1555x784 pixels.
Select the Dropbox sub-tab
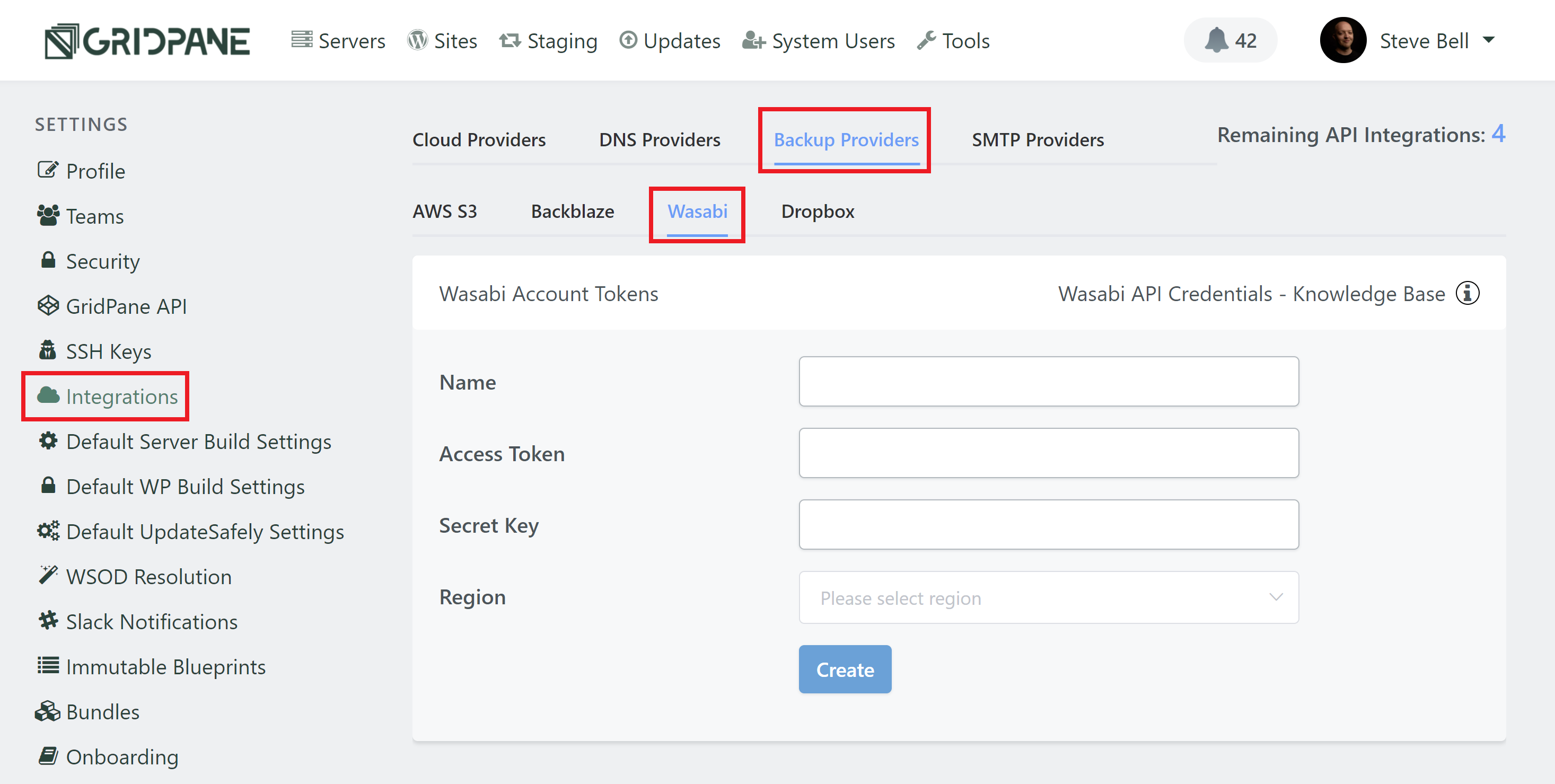pyautogui.click(x=818, y=211)
